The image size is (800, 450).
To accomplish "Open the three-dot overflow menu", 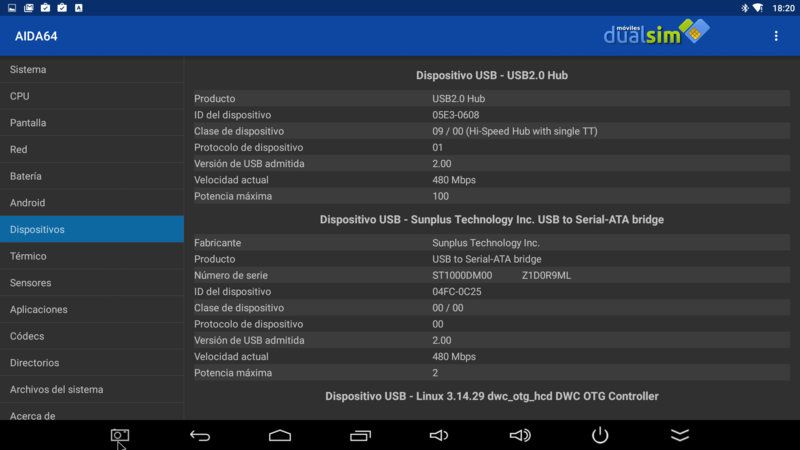I will (776, 36).
